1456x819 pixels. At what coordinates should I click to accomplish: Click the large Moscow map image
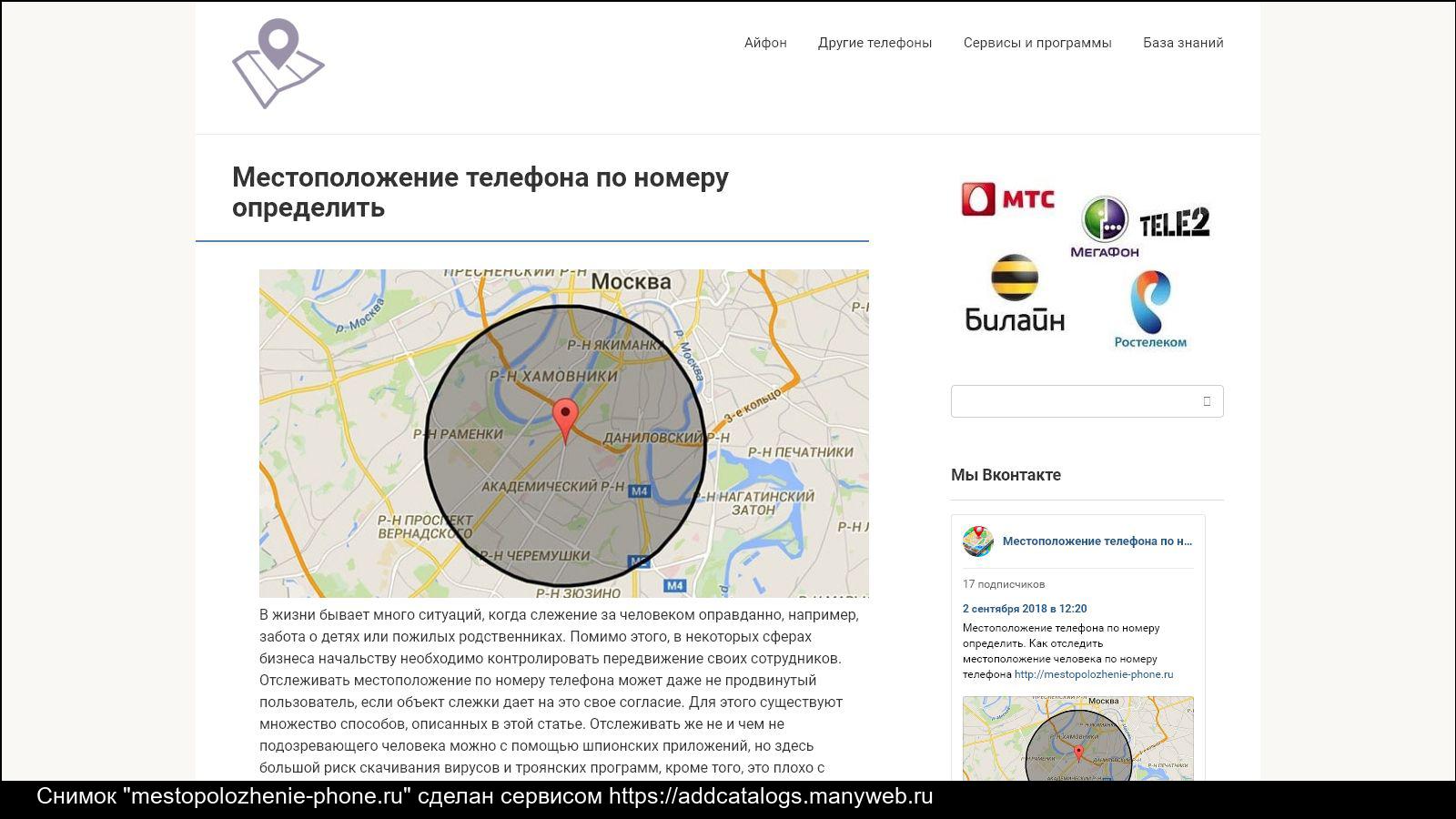click(x=564, y=433)
